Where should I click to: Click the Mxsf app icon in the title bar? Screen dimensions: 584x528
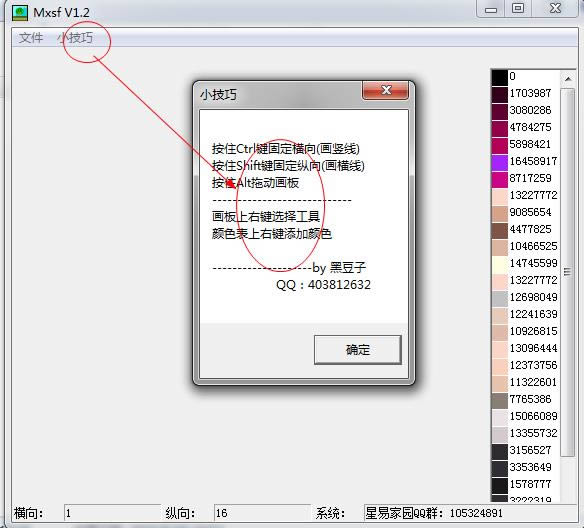20,12
